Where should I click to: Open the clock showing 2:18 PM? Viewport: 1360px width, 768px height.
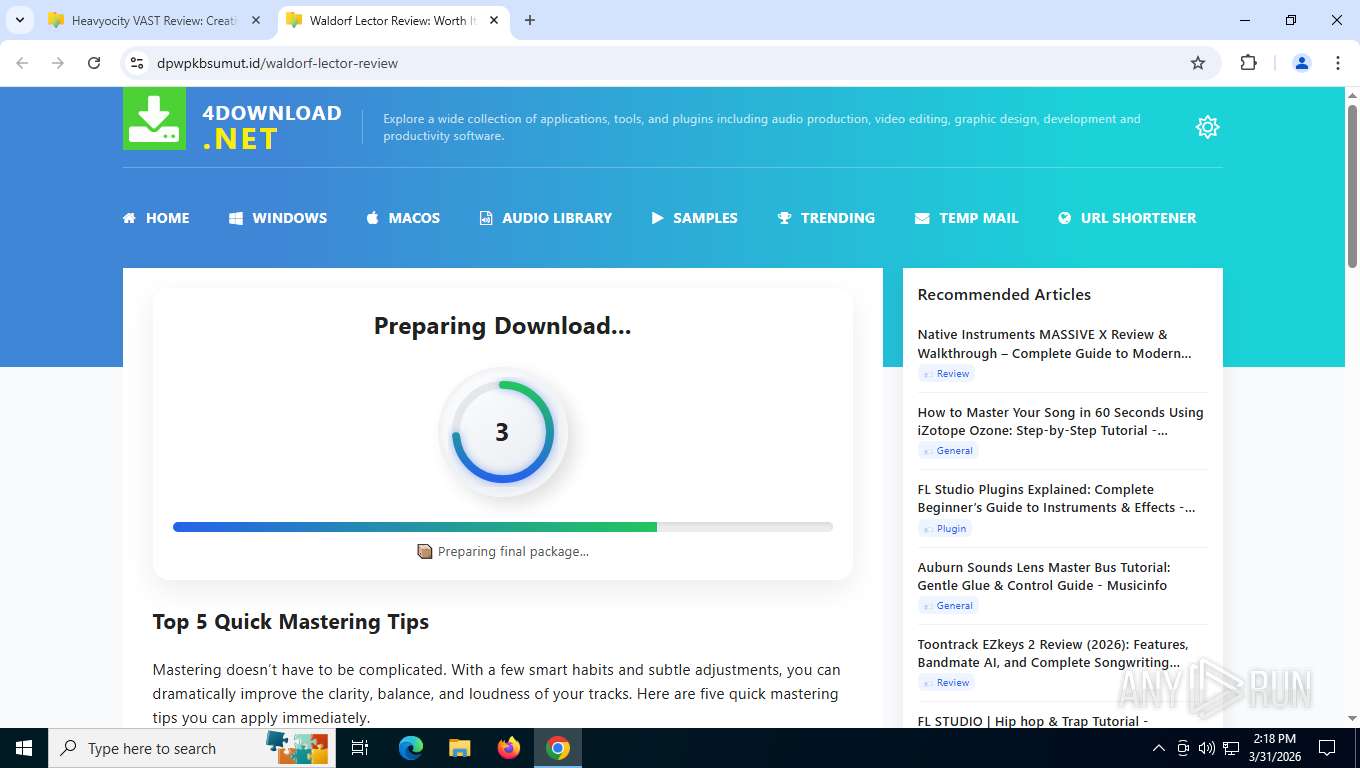tap(1274, 748)
